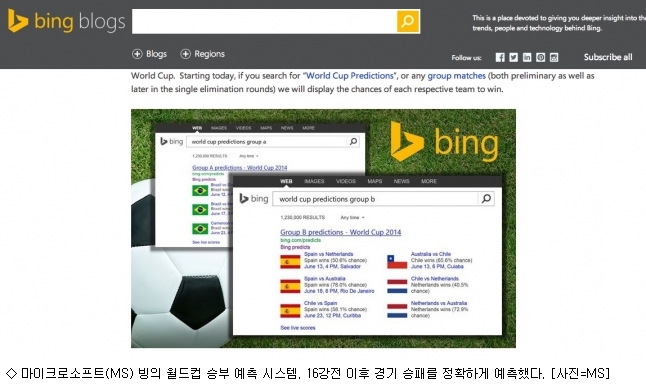Screen dimensions: 646x385
Task: Click the yellow search magnifier button
Action: tap(408, 21)
